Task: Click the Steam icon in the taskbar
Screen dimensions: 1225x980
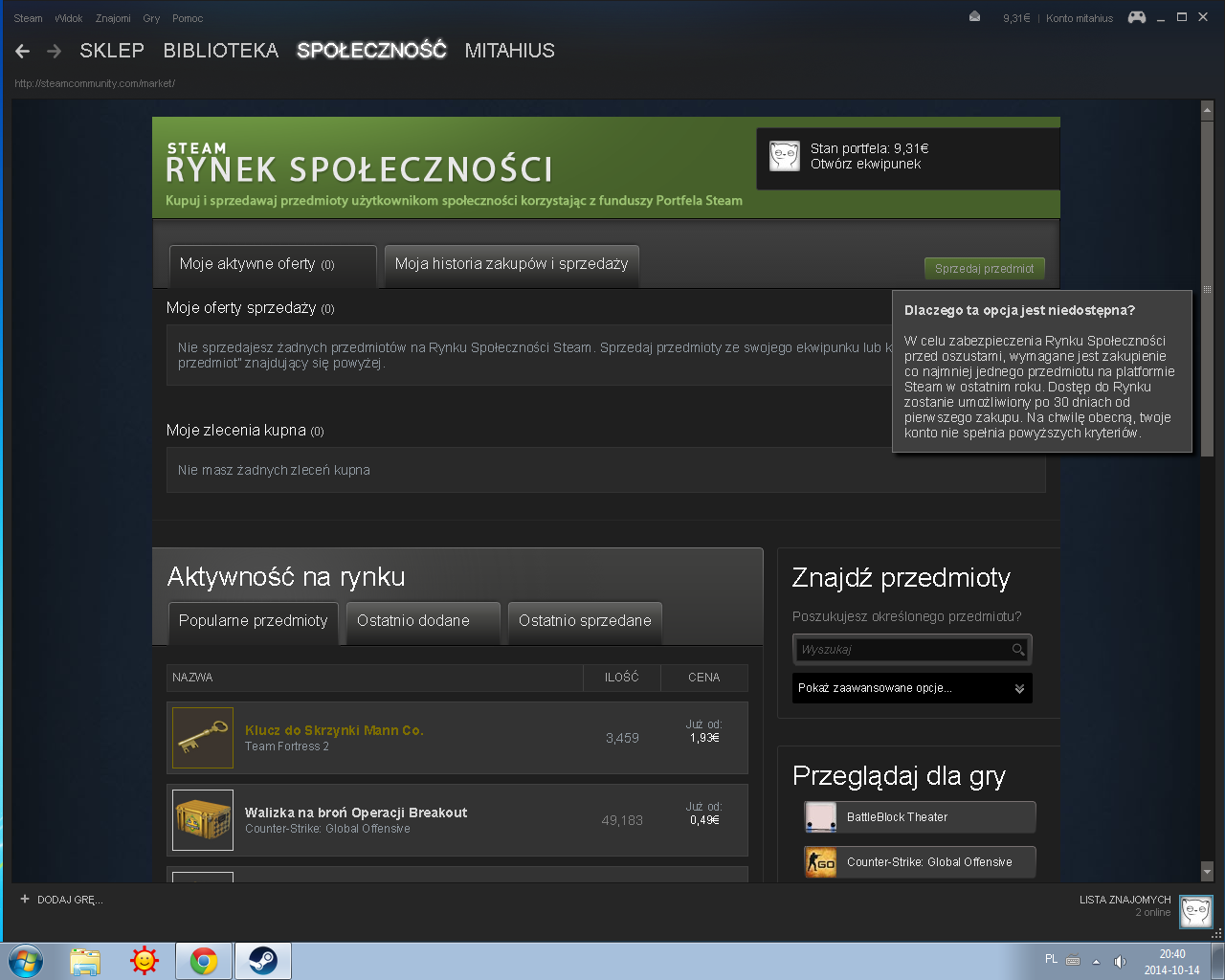Action: pos(263,961)
